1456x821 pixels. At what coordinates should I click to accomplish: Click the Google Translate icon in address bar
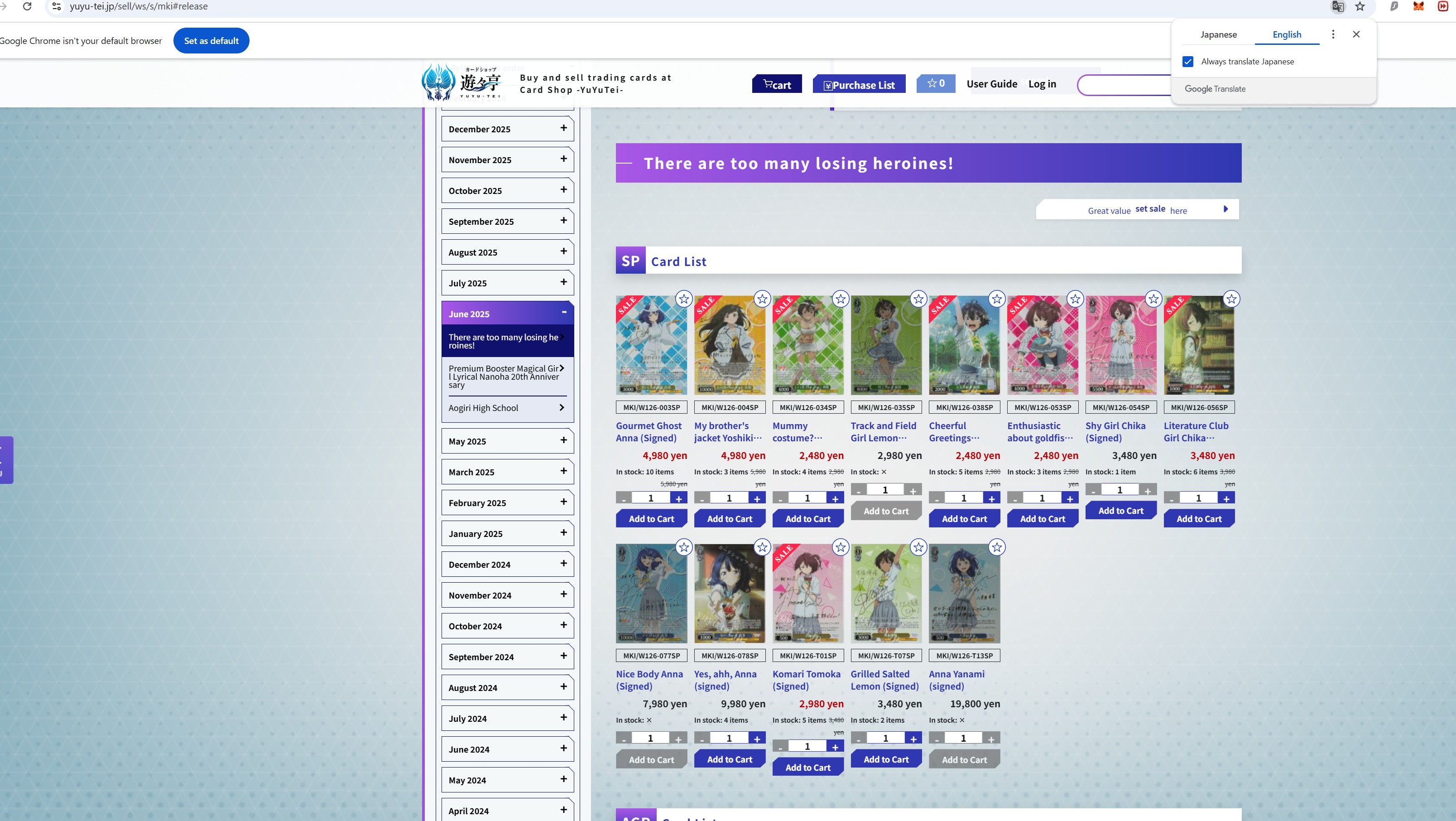[x=1337, y=6]
